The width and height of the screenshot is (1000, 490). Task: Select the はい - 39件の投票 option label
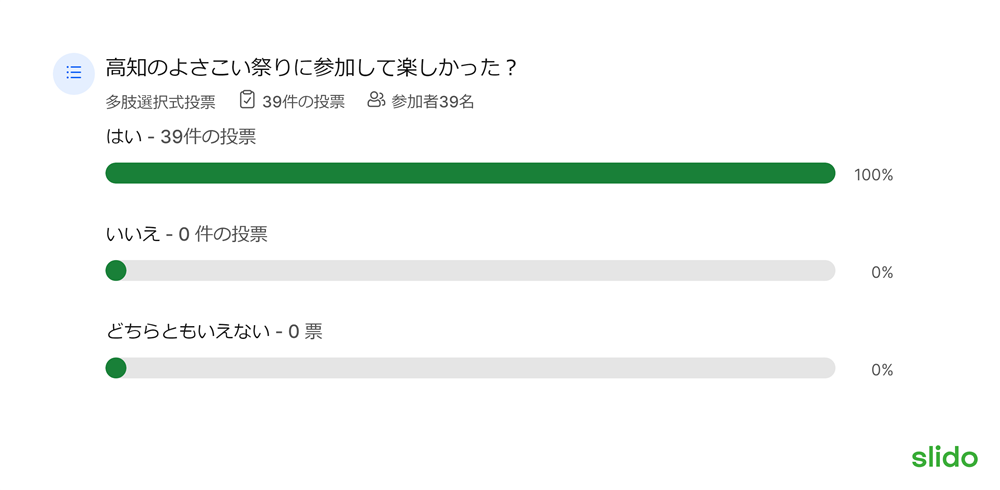[x=180, y=137]
